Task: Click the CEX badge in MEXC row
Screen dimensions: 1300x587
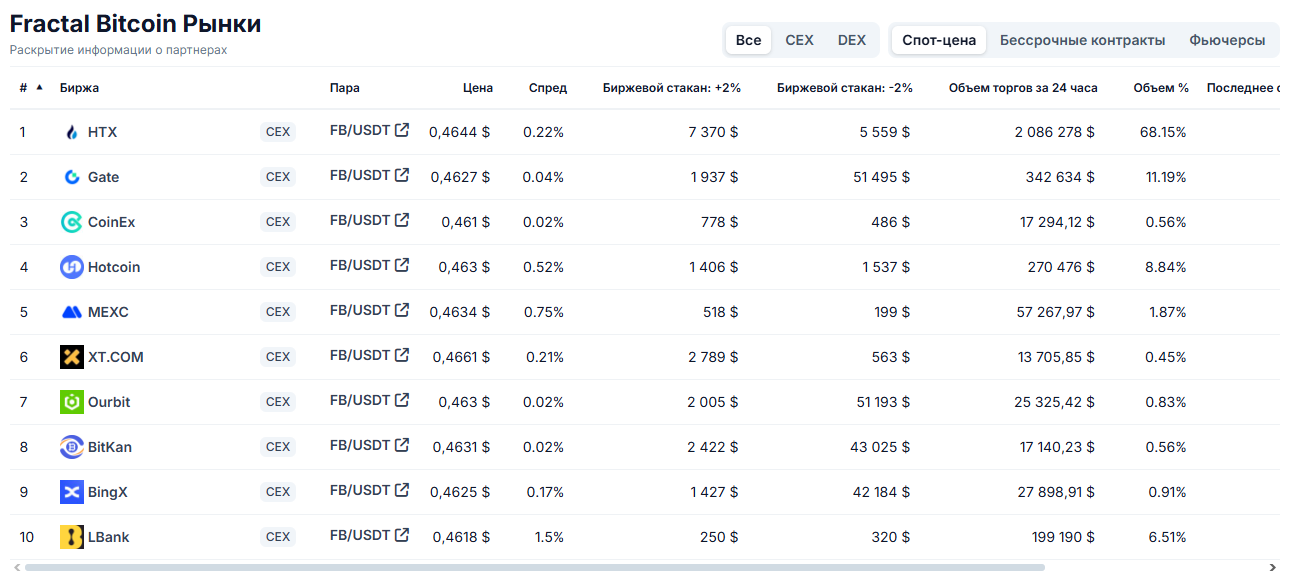Action: pos(278,312)
